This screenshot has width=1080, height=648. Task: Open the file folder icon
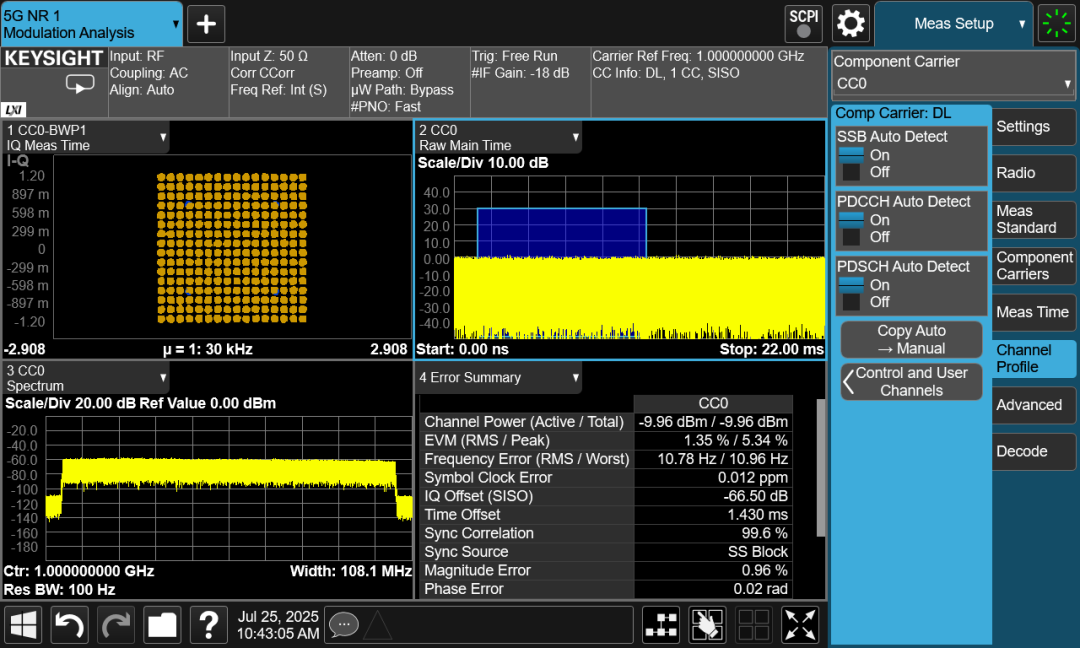(162, 626)
